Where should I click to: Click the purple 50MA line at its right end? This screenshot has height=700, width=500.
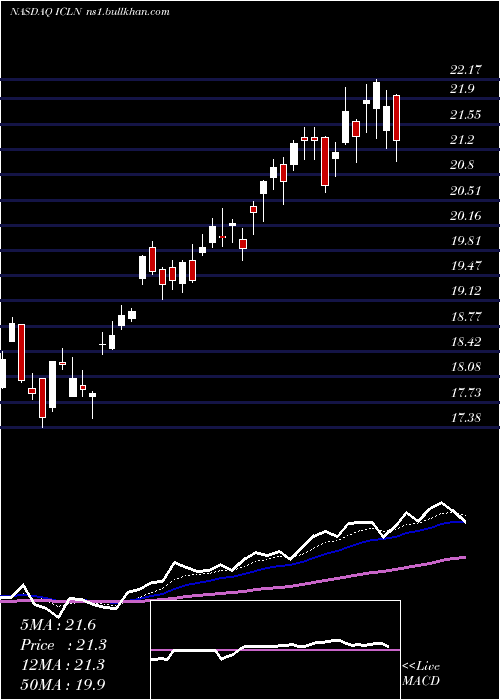click(x=463, y=558)
